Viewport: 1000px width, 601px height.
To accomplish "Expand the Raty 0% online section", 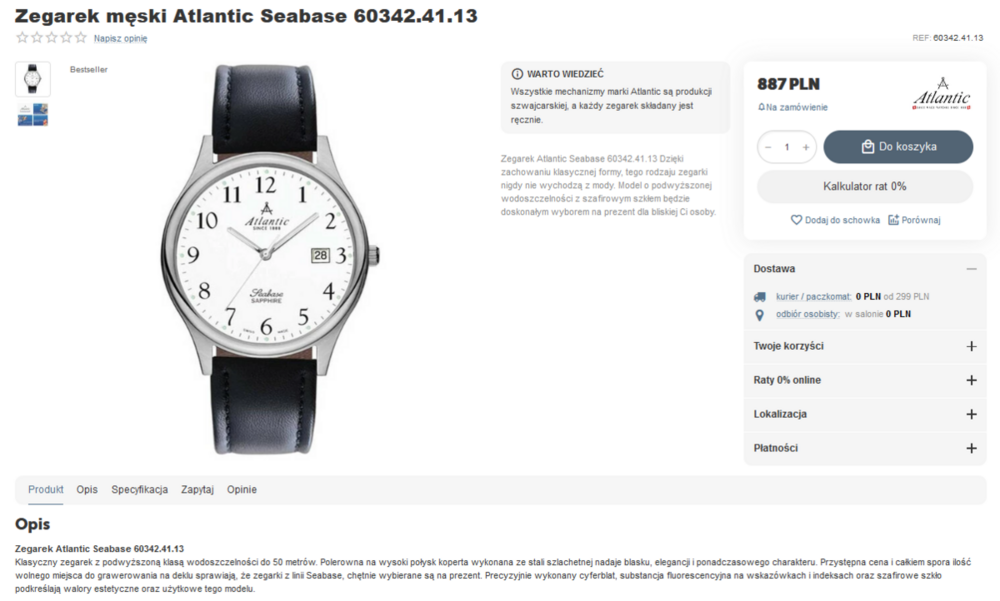I will pos(971,380).
